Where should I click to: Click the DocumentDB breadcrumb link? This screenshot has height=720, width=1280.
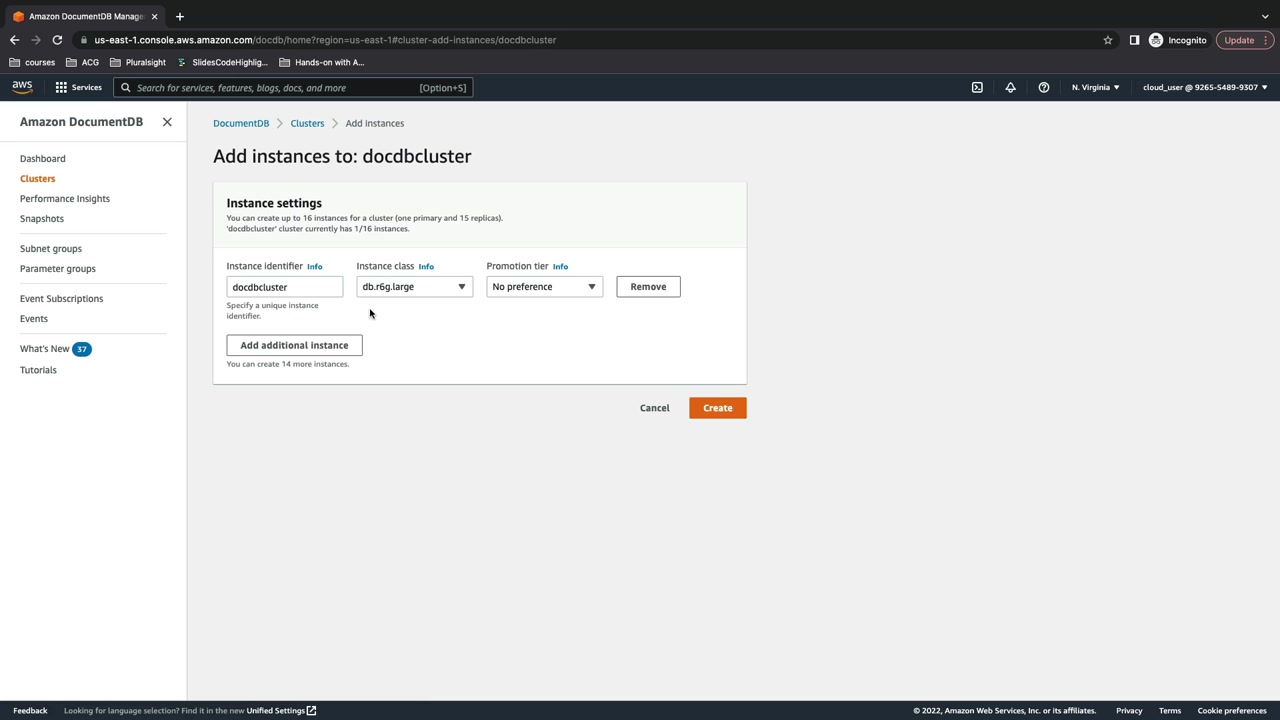click(x=241, y=124)
